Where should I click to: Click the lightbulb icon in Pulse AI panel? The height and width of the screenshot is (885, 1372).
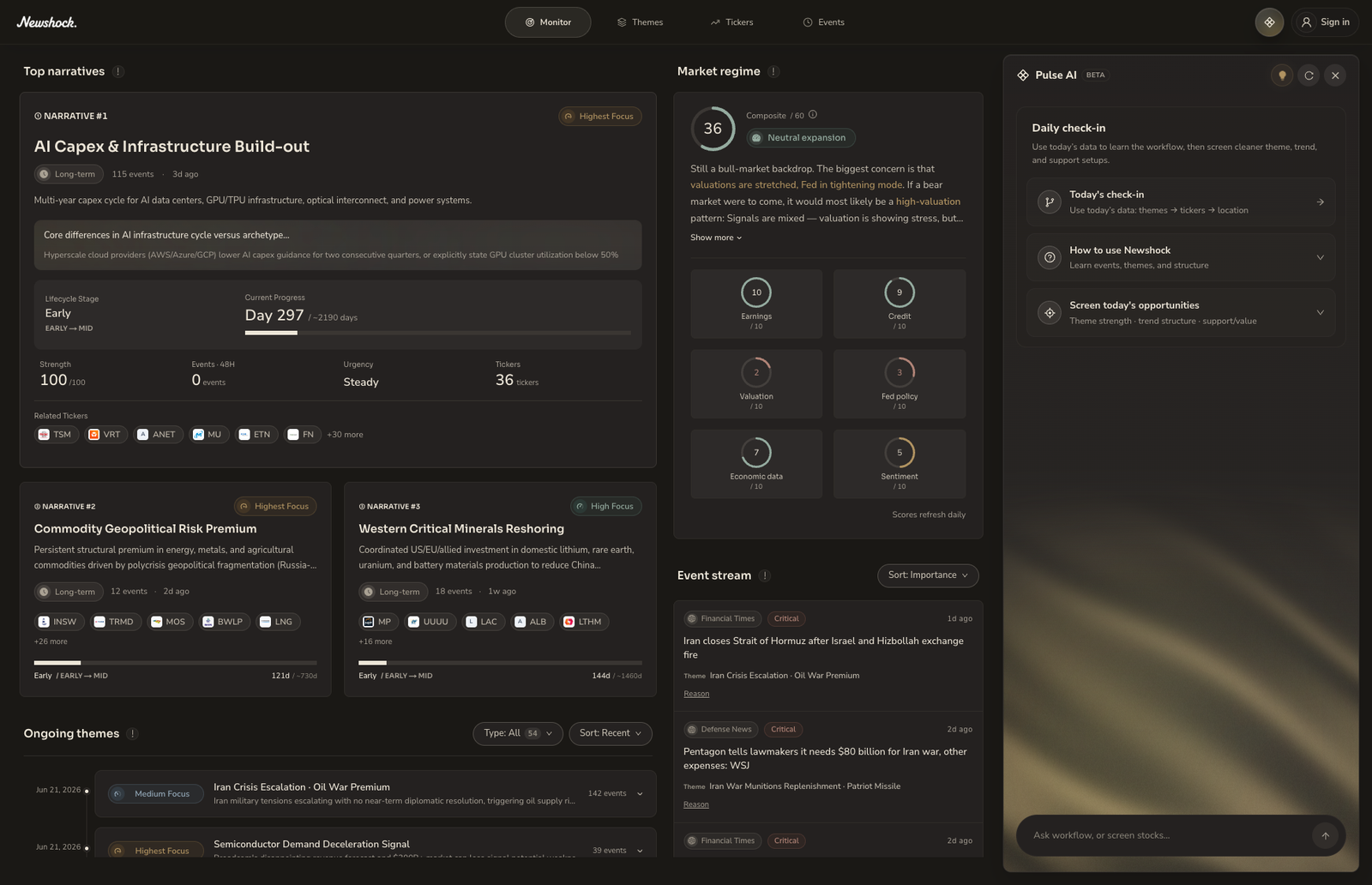click(x=1282, y=75)
